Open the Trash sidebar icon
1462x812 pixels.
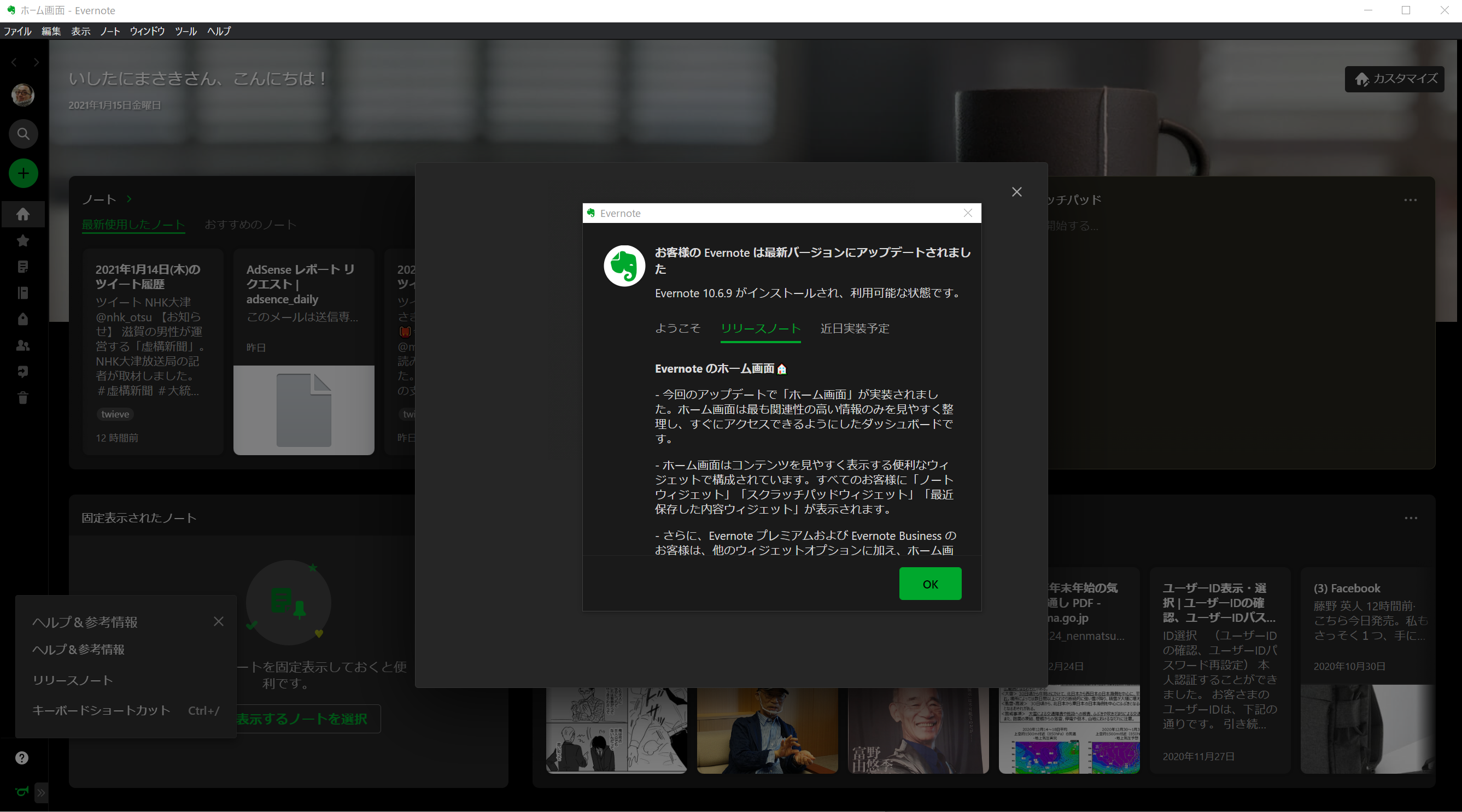24,397
